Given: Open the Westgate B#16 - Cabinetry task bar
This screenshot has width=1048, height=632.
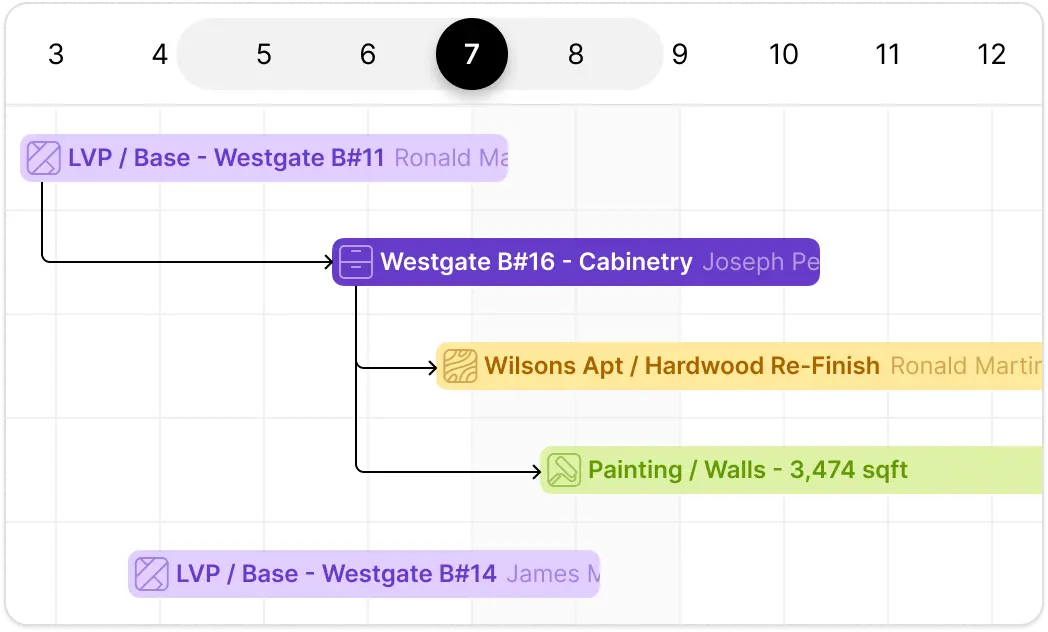Looking at the screenshot, I should [576, 262].
